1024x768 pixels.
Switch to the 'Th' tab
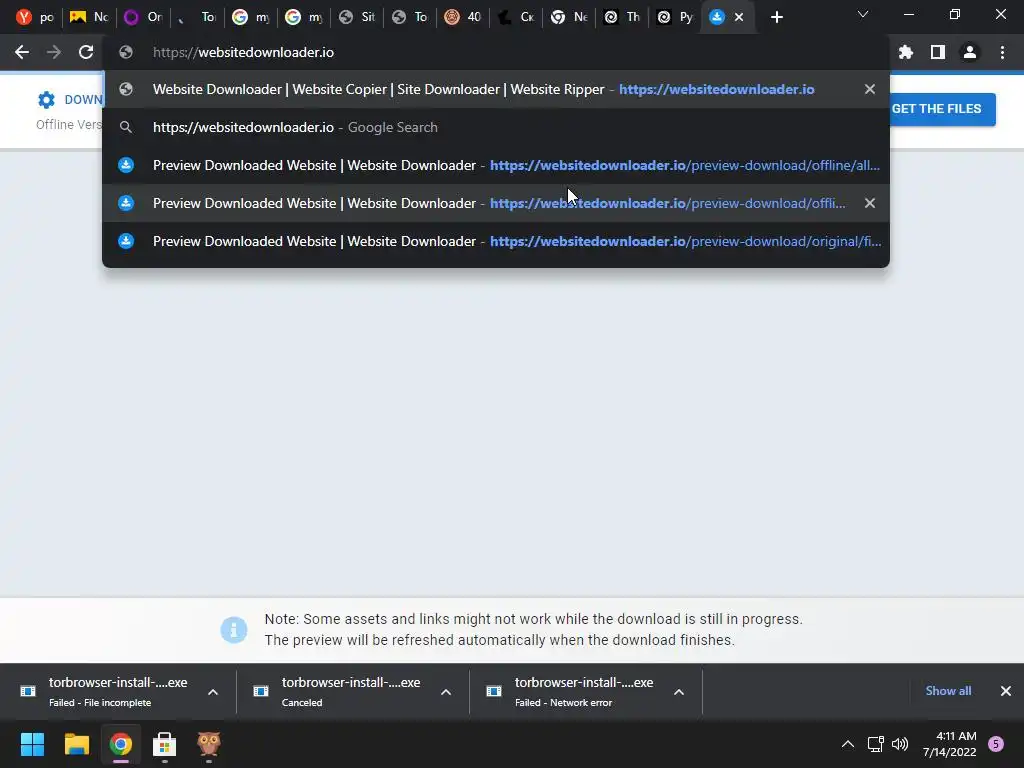coord(622,17)
